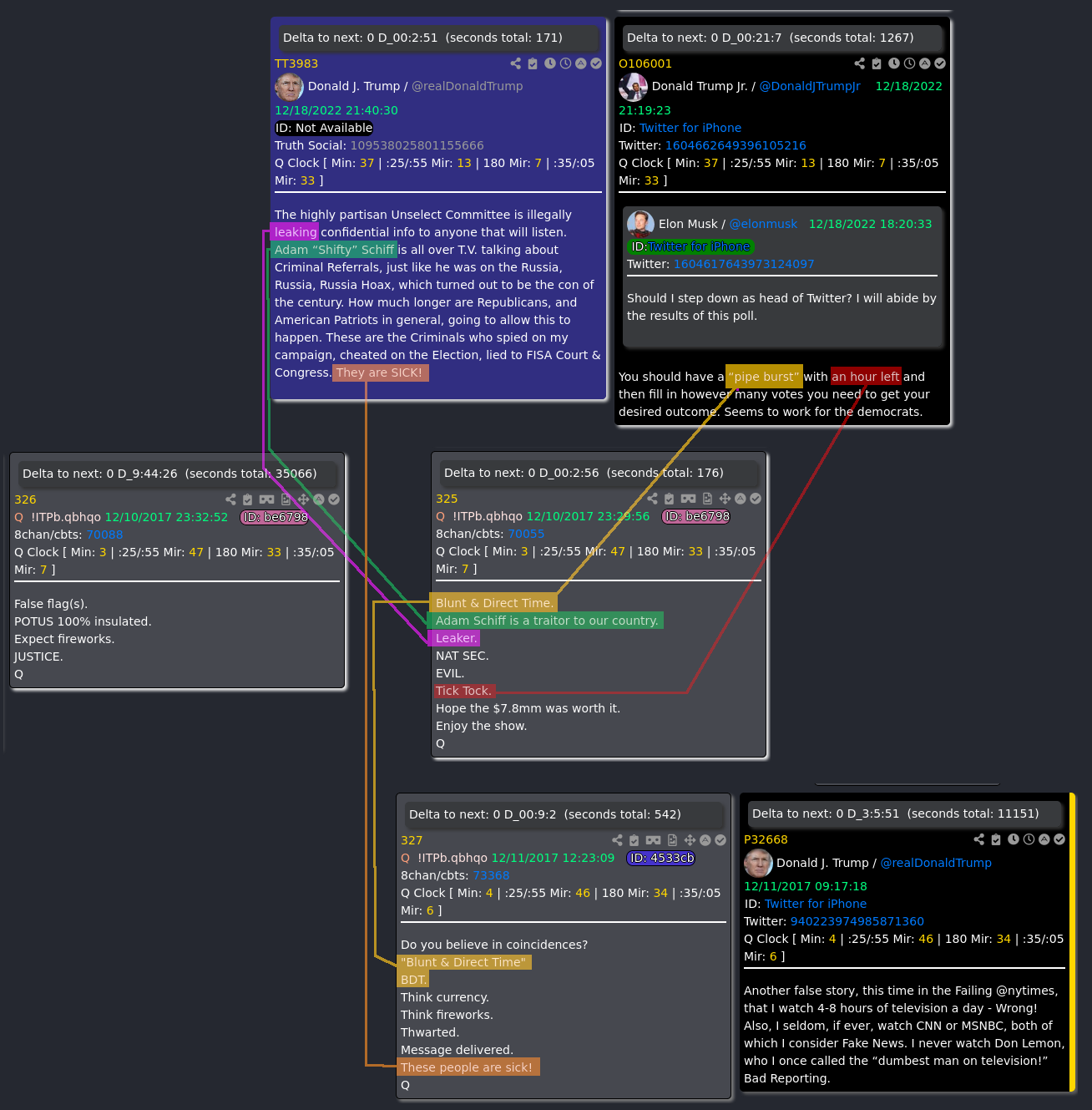Click goggles icon on Q post 325

(688, 499)
